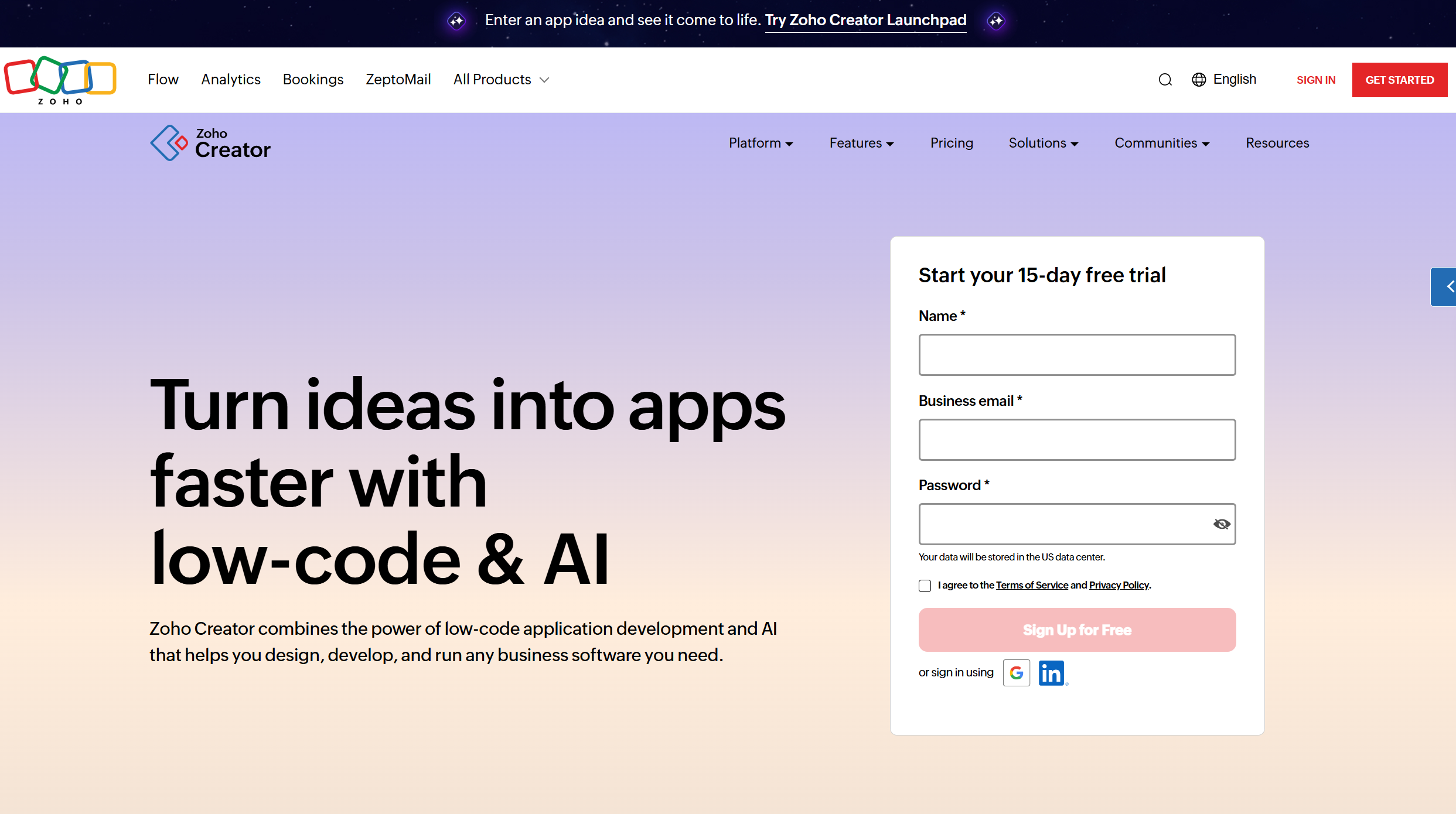Go to the Resources page
This screenshot has width=1456, height=814.
pyautogui.click(x=1277, y=143)
